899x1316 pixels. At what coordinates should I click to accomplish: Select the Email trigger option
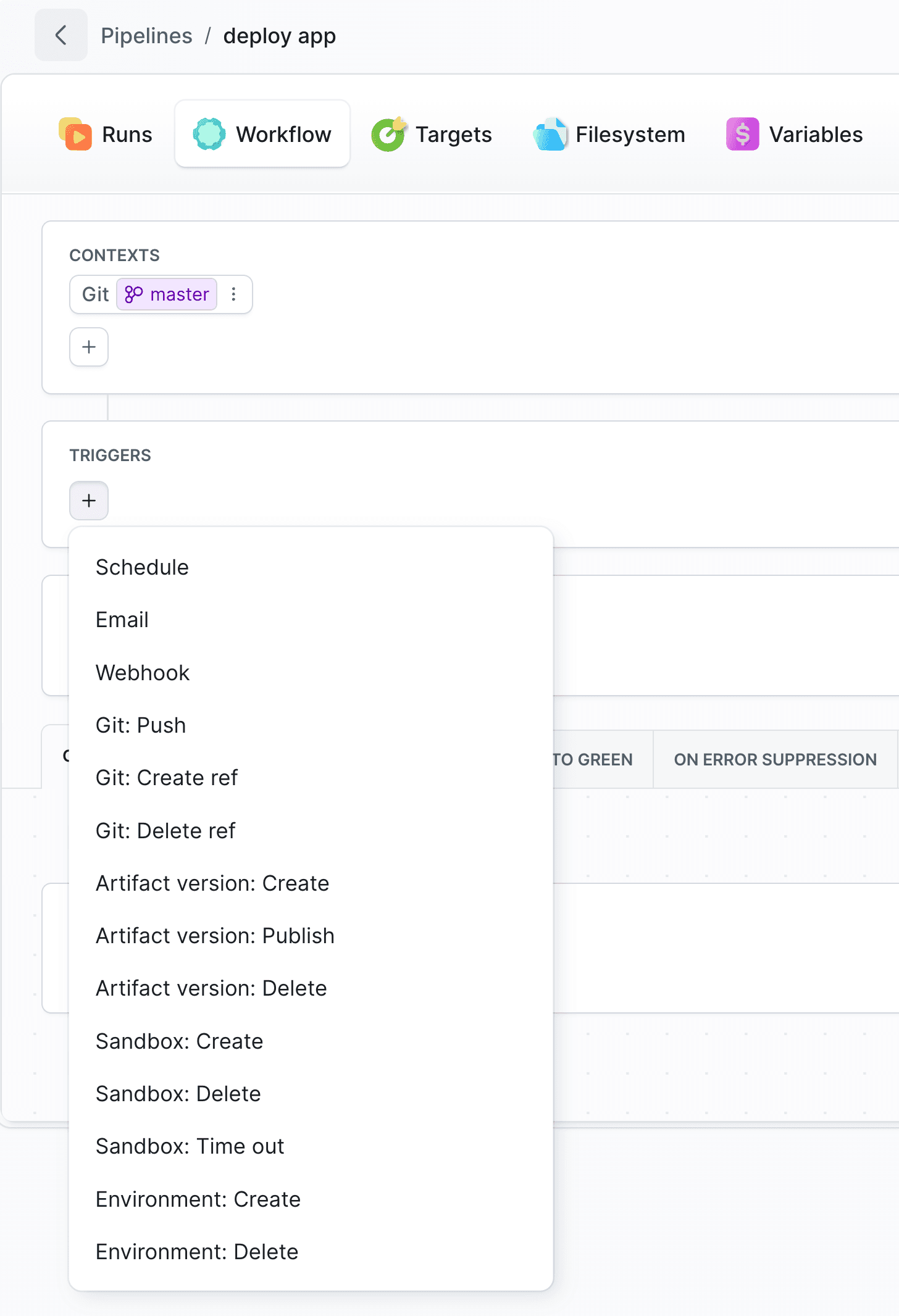(122, 620)
